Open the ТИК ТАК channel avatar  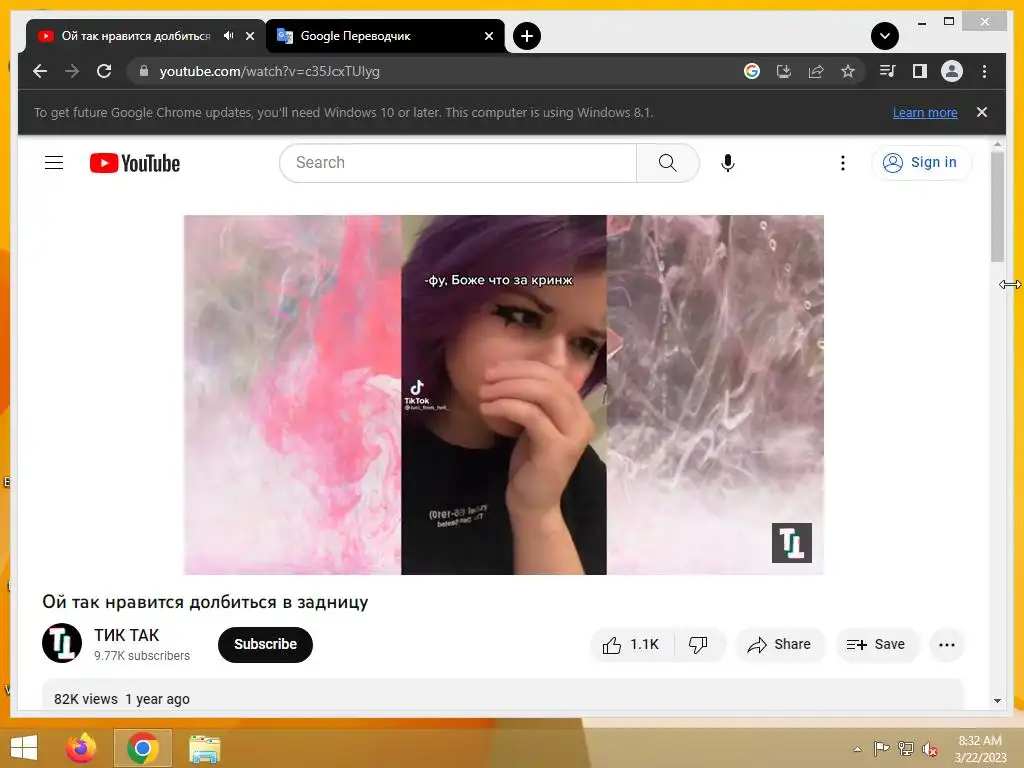tap(62, 643)
